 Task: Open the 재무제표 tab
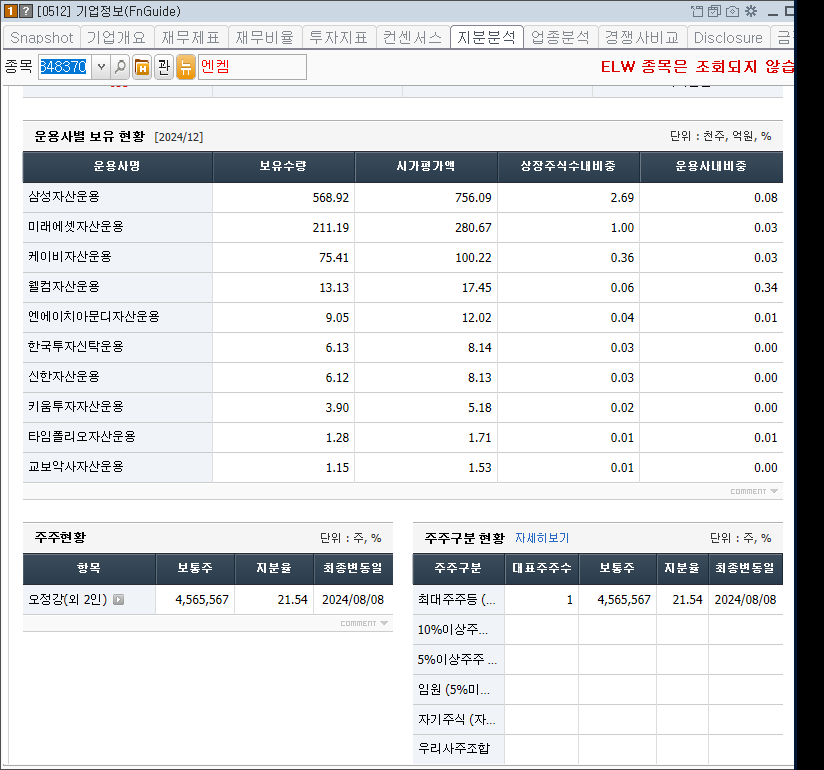pyautogui.click(x=190, y=37)
